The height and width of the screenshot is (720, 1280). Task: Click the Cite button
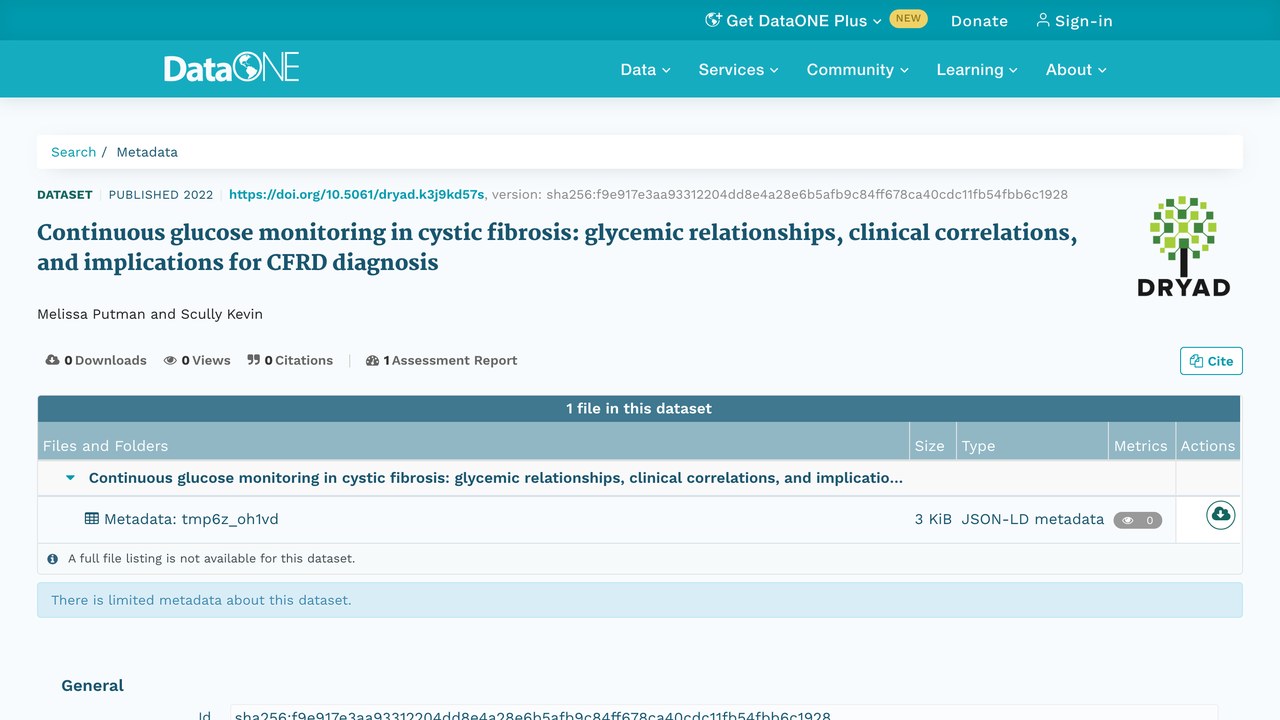tap(1211, 361)
